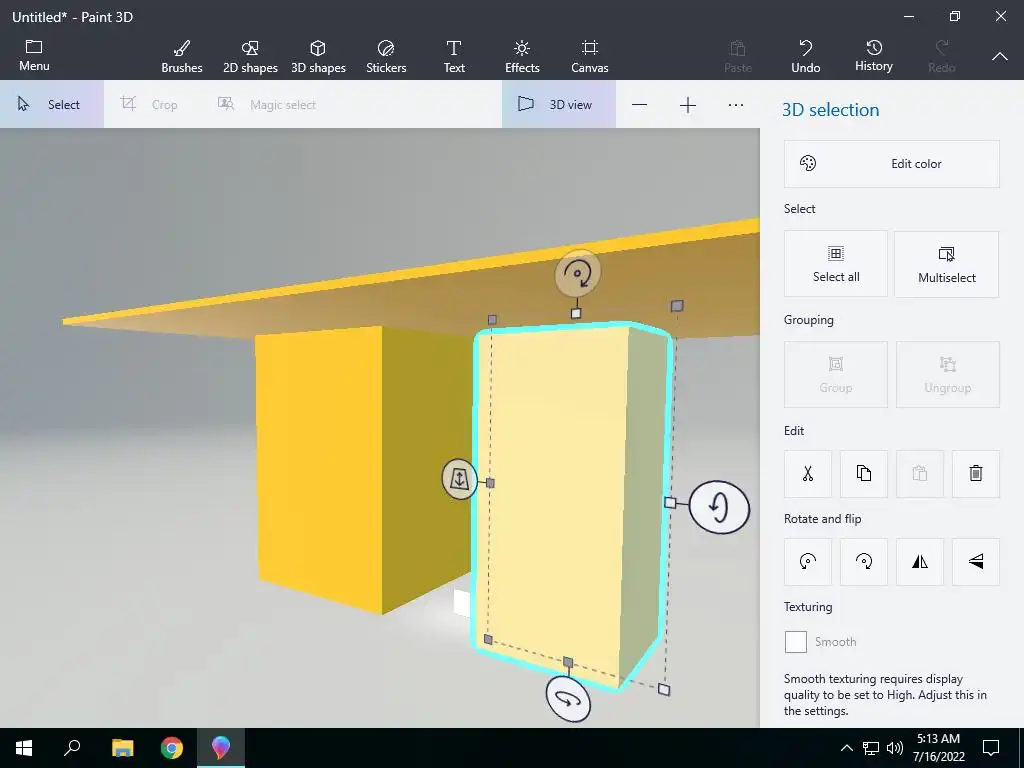Image resolution: width=1024 pixels, height=768 pixels.
Task: Enable Multiselect mode
Action: point(946,264)
